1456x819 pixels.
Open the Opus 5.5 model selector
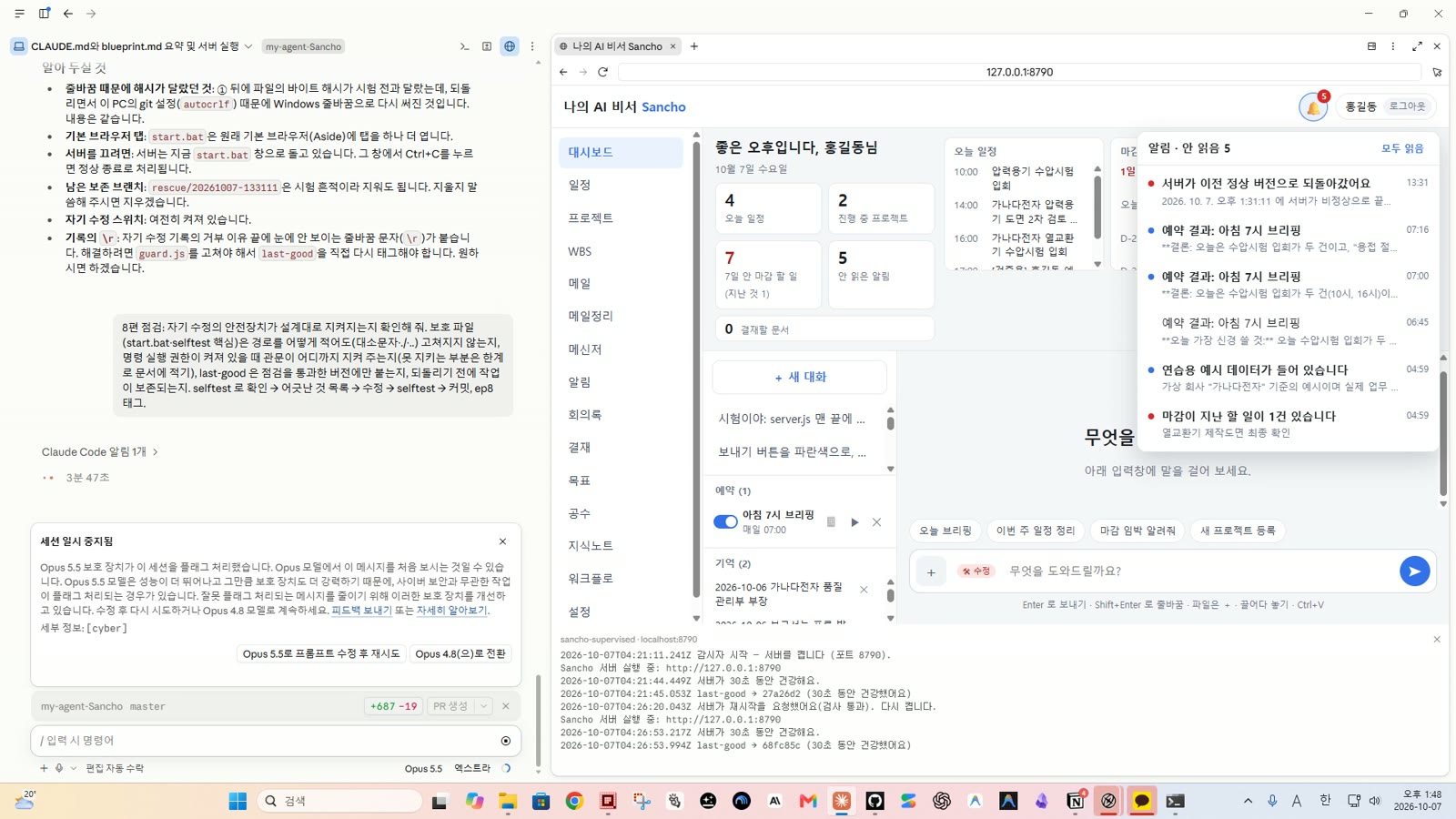point(423,769)
